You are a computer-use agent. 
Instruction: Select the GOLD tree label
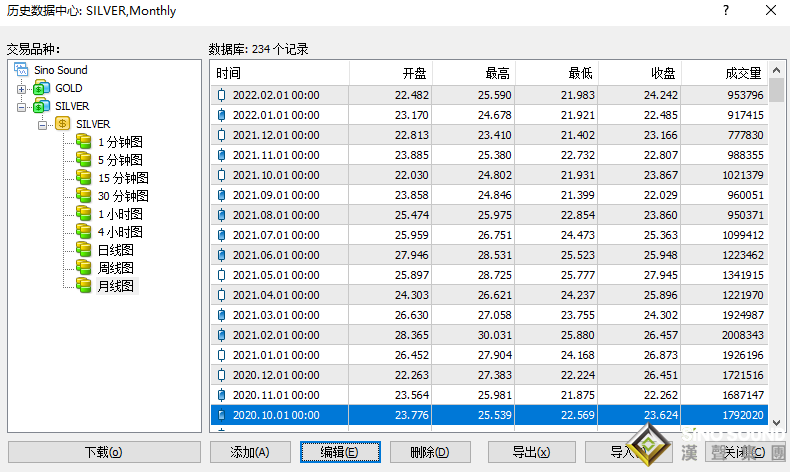[x=69, y=88]
